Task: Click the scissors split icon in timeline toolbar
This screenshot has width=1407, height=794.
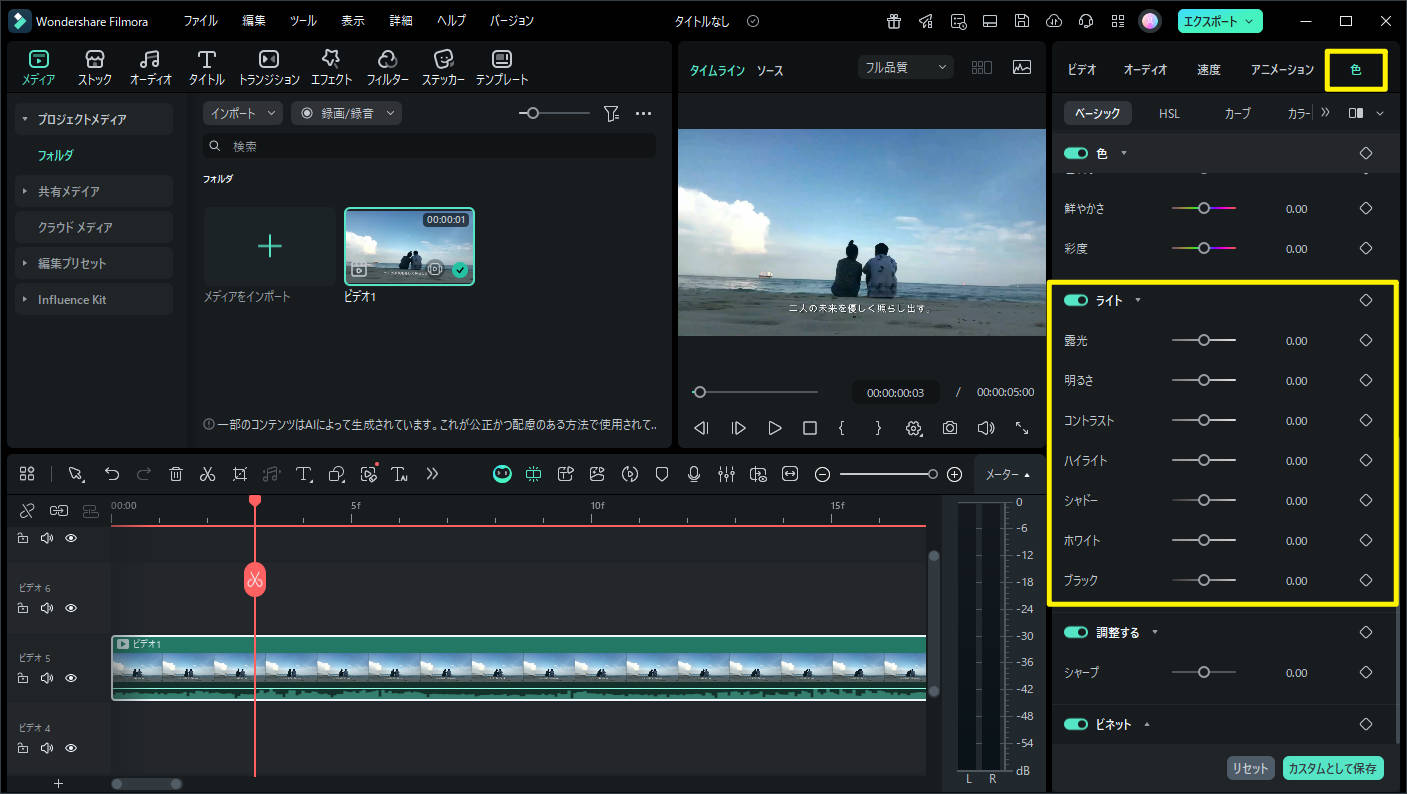Action: [208, 474]
